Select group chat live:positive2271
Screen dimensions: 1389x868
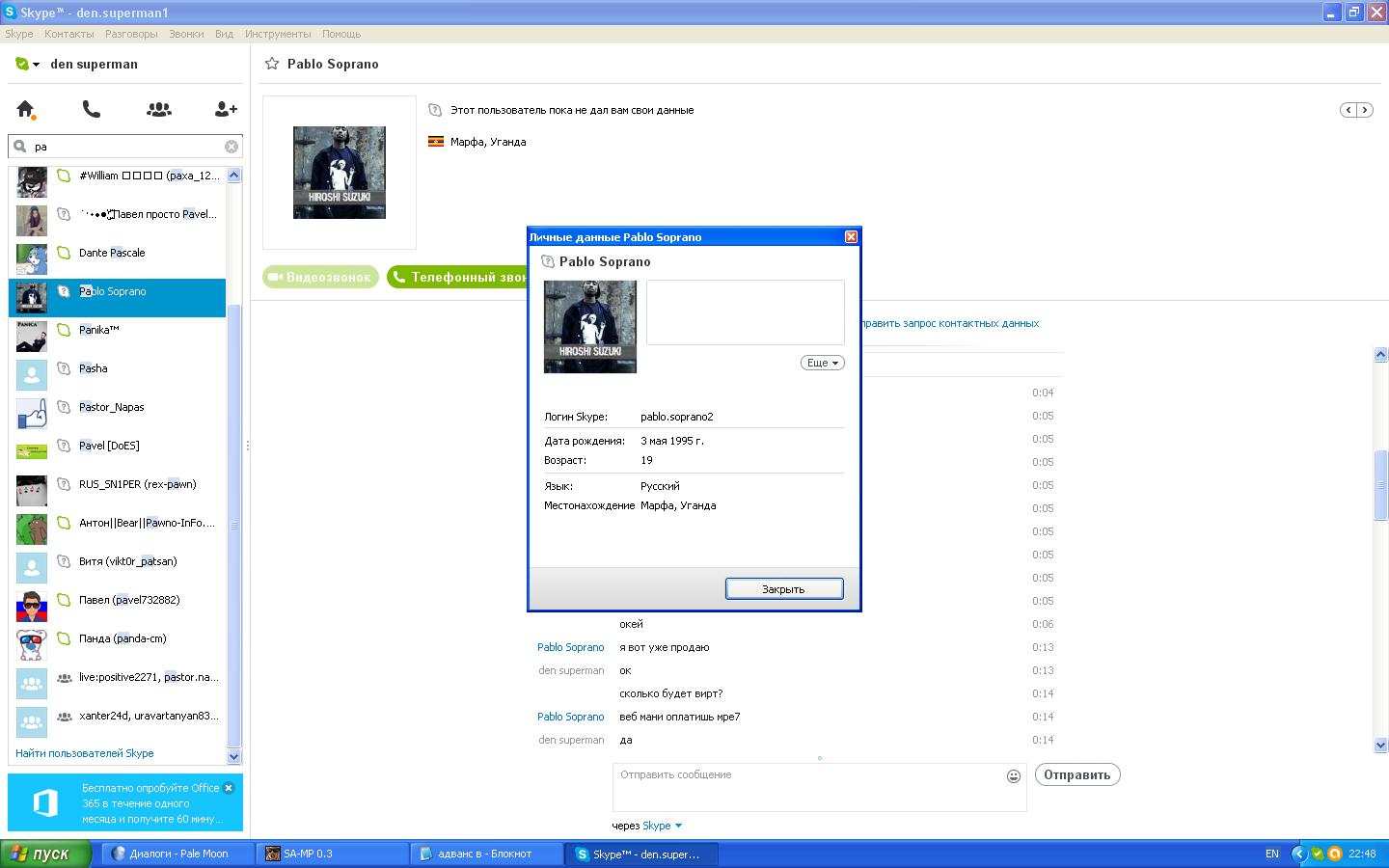(117, 677)
